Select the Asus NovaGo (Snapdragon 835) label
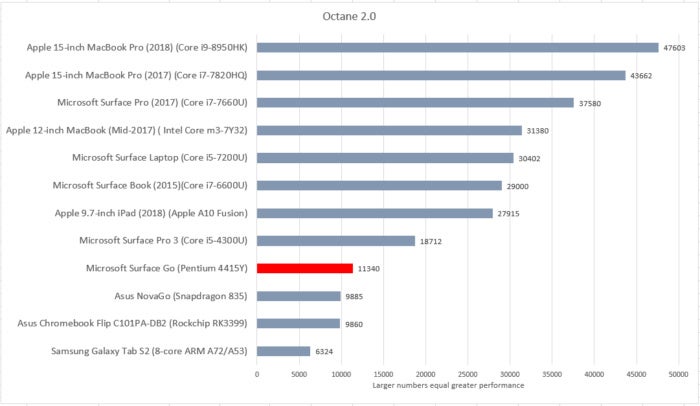Viewport: 700px width, 406px height. (x=181, y=296)
